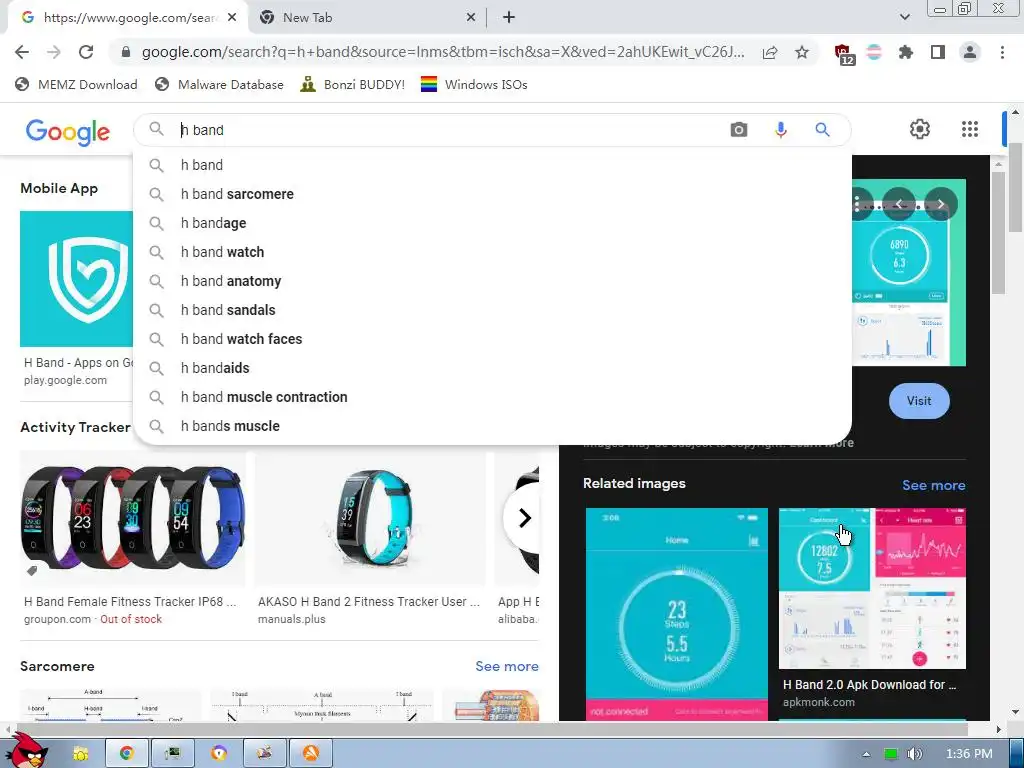
Task: Open the striped circle extension icon
Action: click(x=874, y=52)
